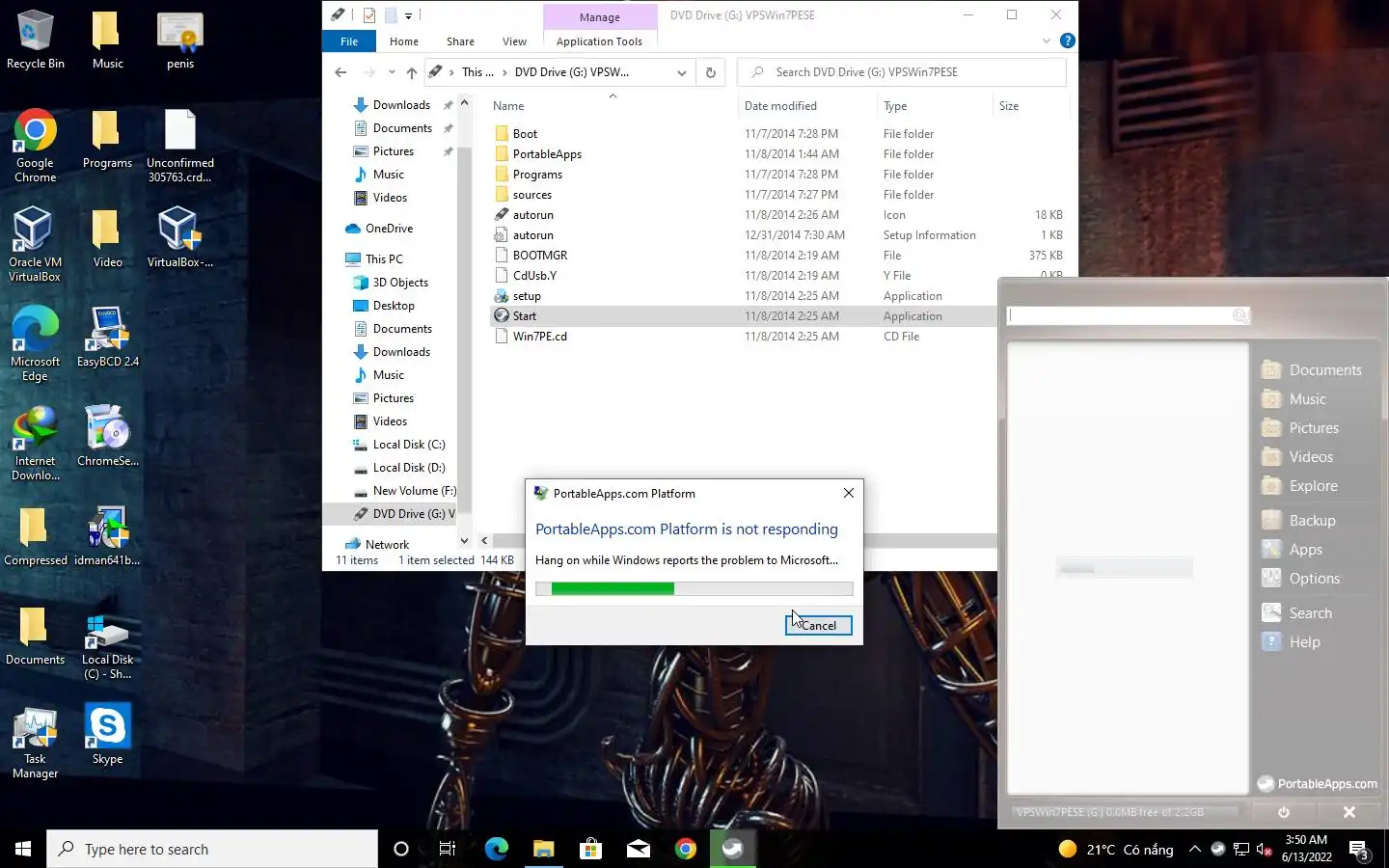The image size is (1389, 868).
Task: Cancel the not responding dialog
Action: coord(818,625)
